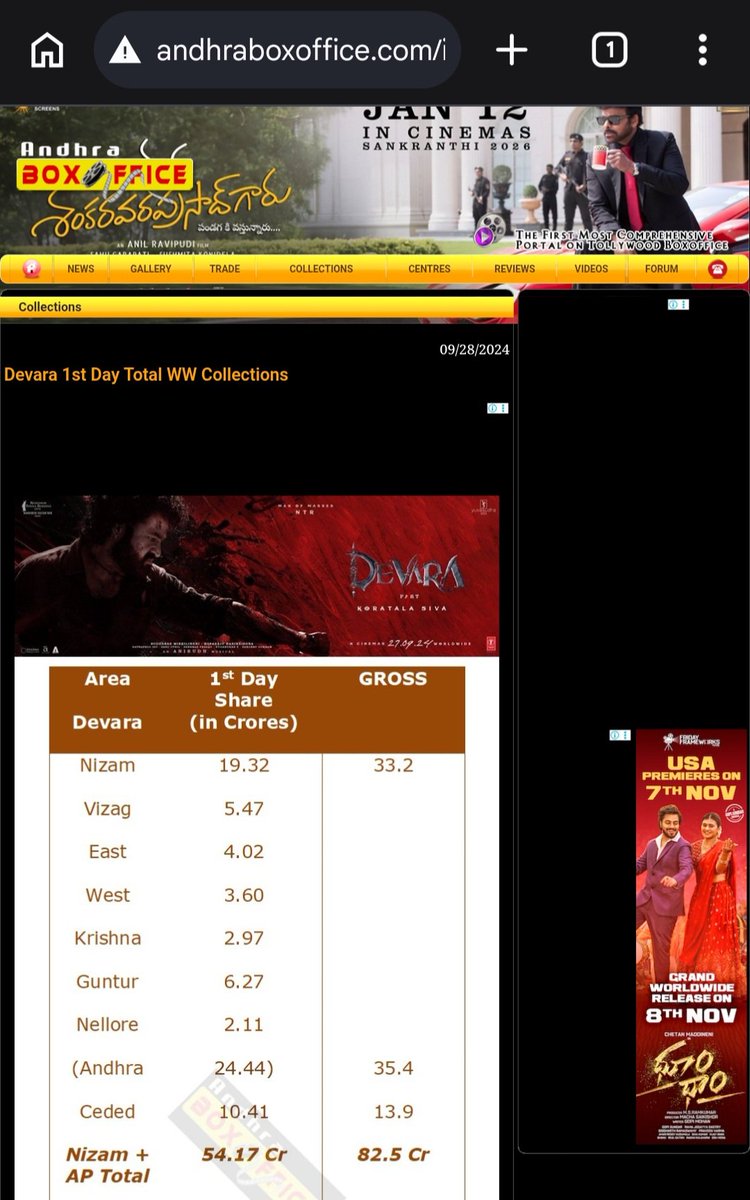750x1200 pixels.
Task: Select Krishna share value 2.97
Action: point(244,938)
